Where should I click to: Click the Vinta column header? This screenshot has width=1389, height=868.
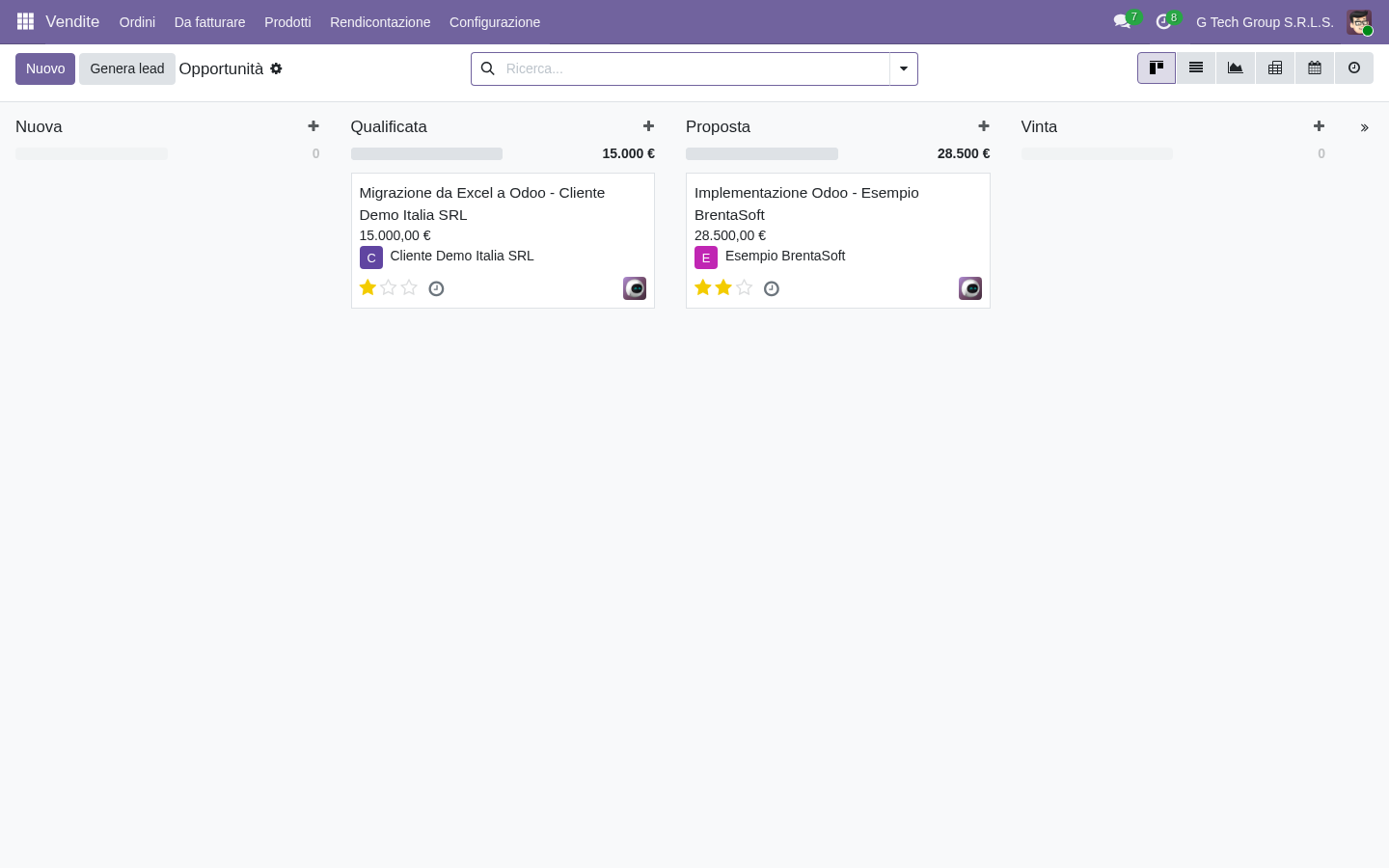(x=1039, y=126)
